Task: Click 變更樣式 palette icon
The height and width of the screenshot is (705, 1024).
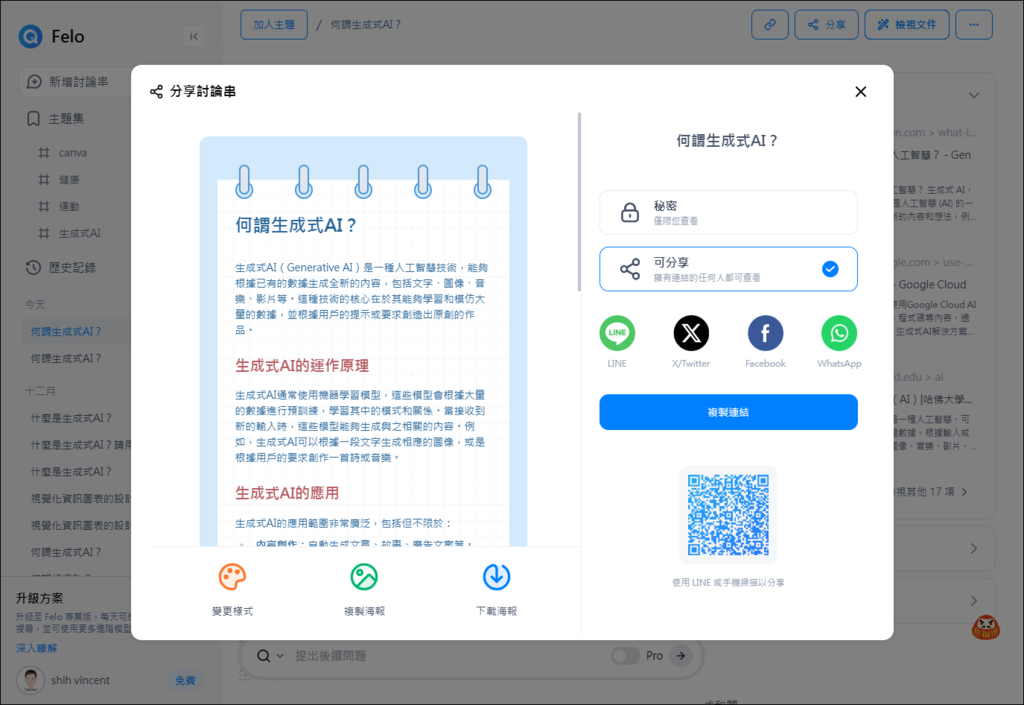Action: pyautogui.click(x=232, y=577)
